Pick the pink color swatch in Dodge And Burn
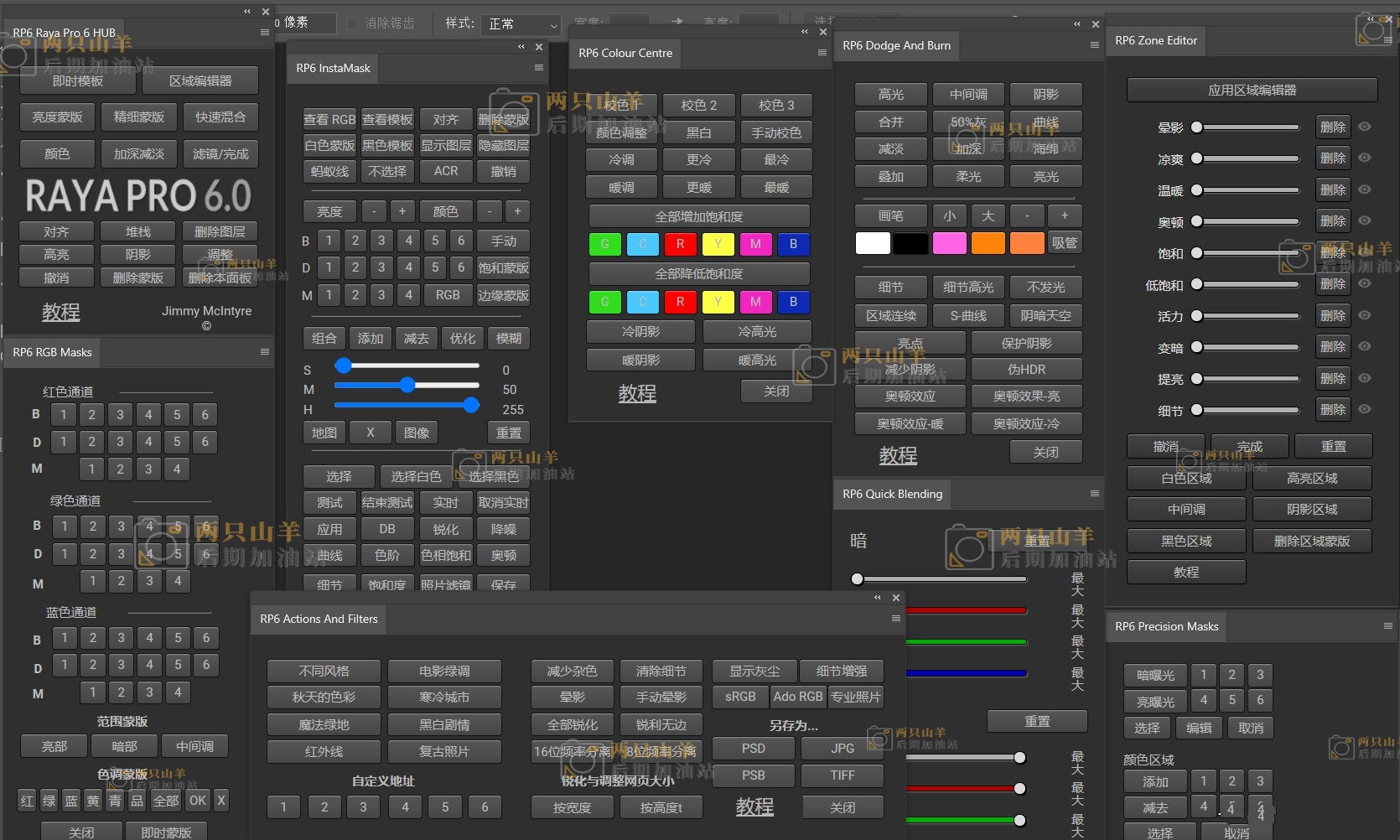The image size is (1400, 840). [949, 243]
